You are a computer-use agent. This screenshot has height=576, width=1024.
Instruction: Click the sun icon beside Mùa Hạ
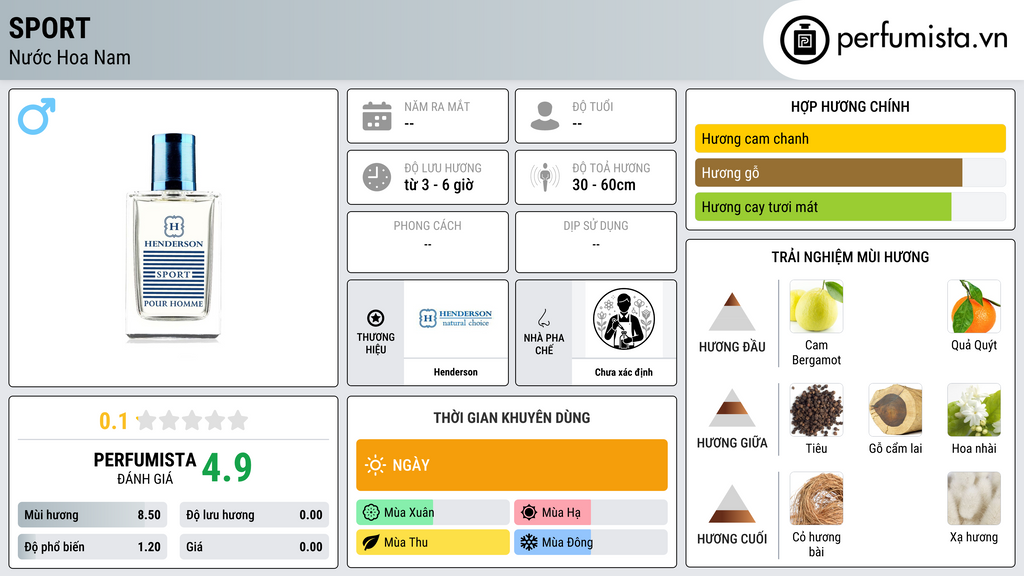click(529, 512)
